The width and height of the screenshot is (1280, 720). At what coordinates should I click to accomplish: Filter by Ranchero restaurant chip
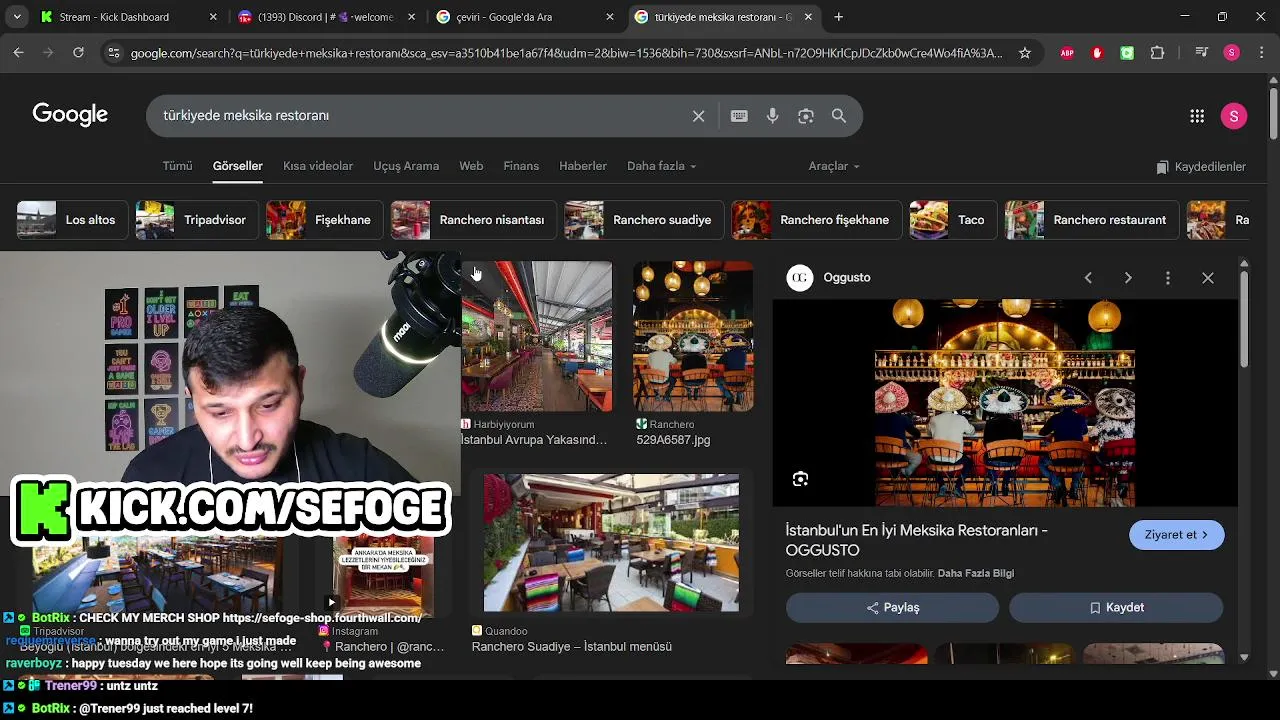(x=1090, y=220)
